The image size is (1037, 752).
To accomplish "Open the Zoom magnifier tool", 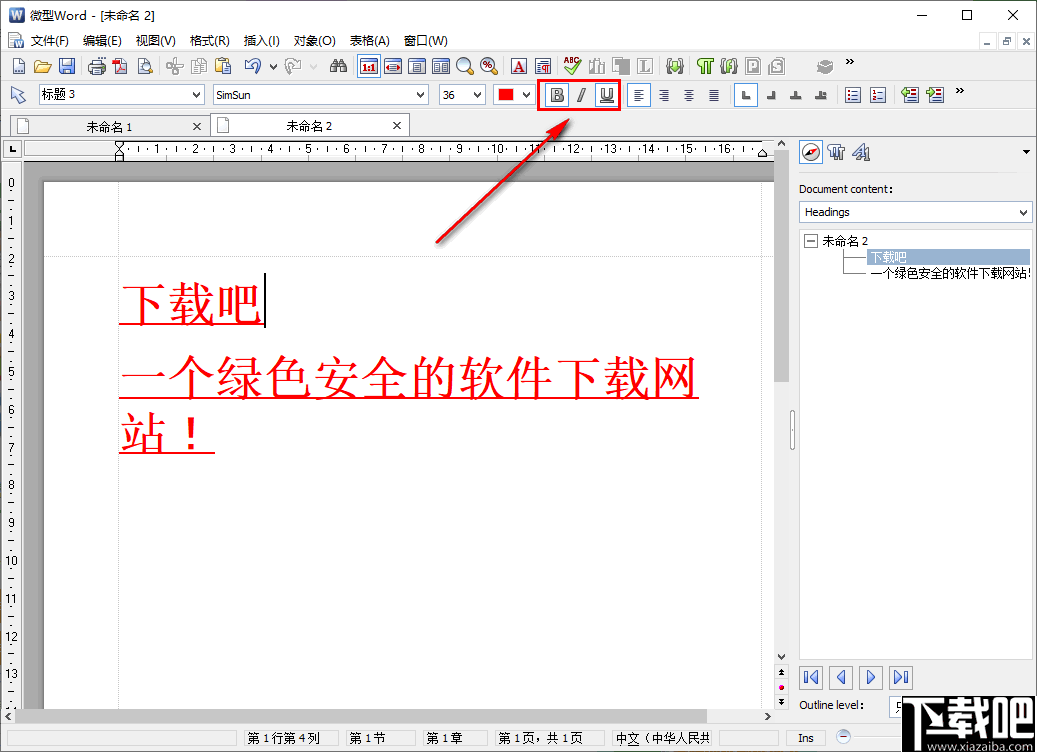I will coord(463,66).
